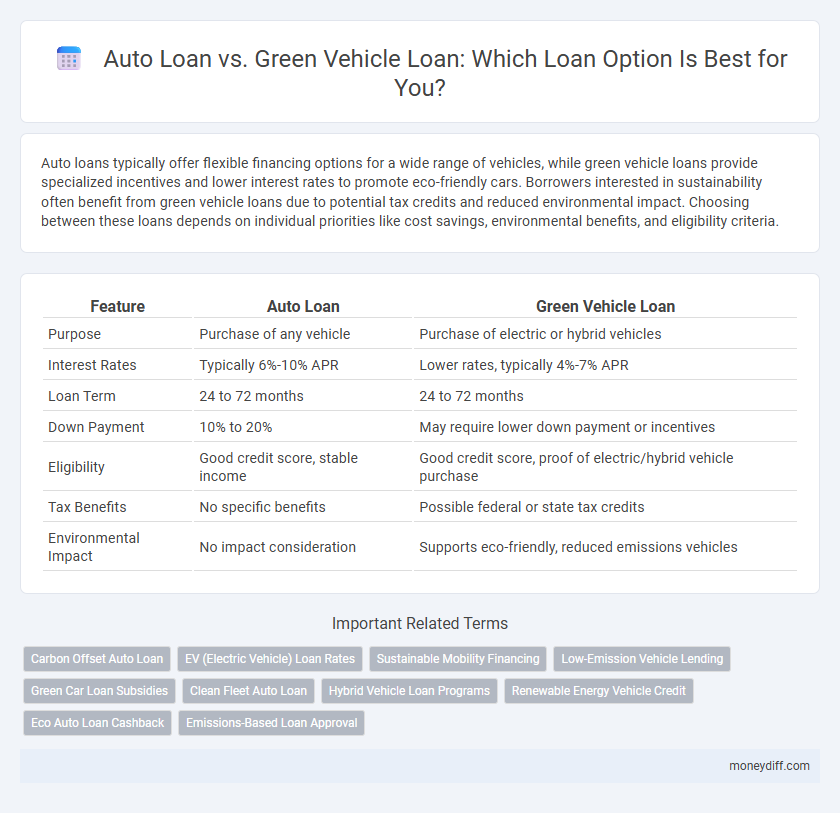Choose the Emissions-Based Loan Approval tag

[x=272, y=723]
